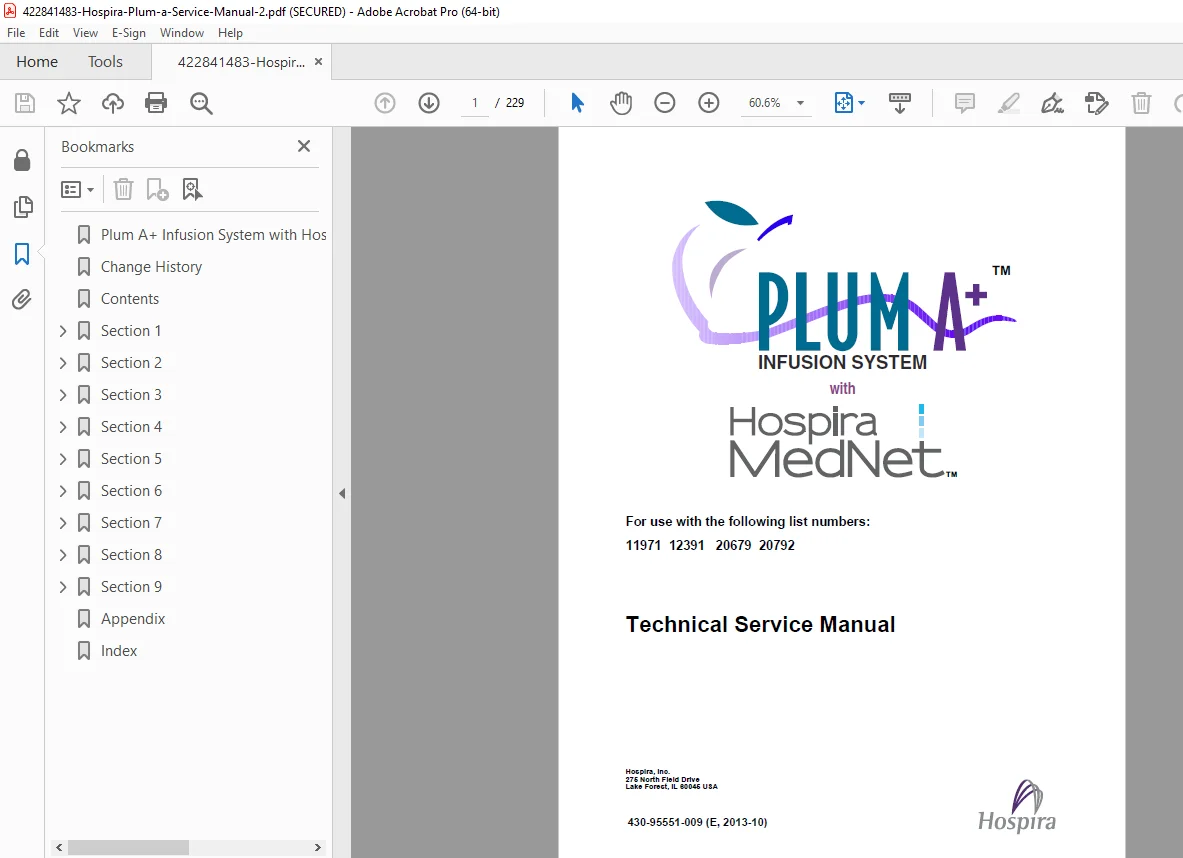Click the find current bookmark icon
Screen dimensions: 1183x858
coord(192,189)
